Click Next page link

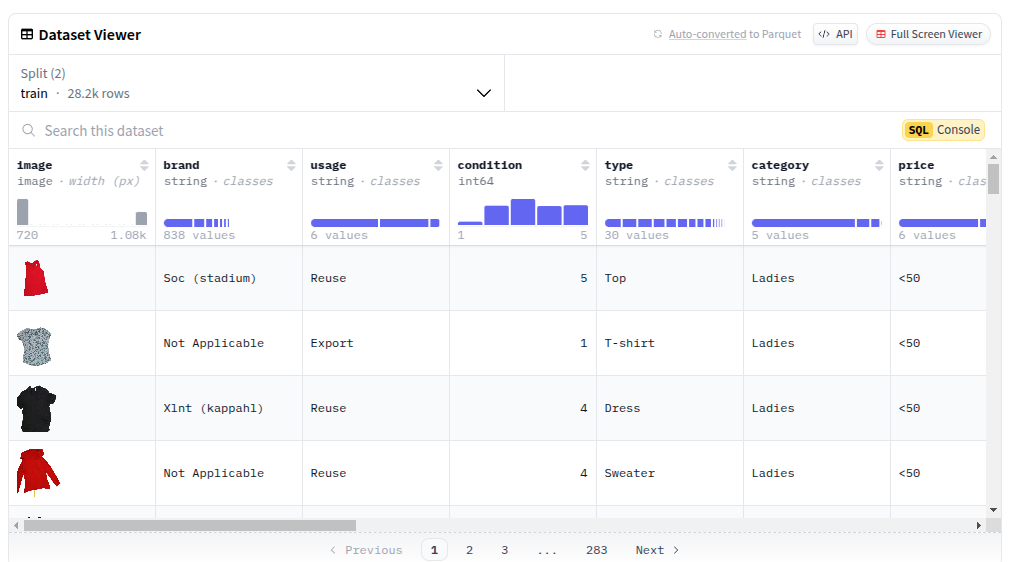[x=657, y=550]
